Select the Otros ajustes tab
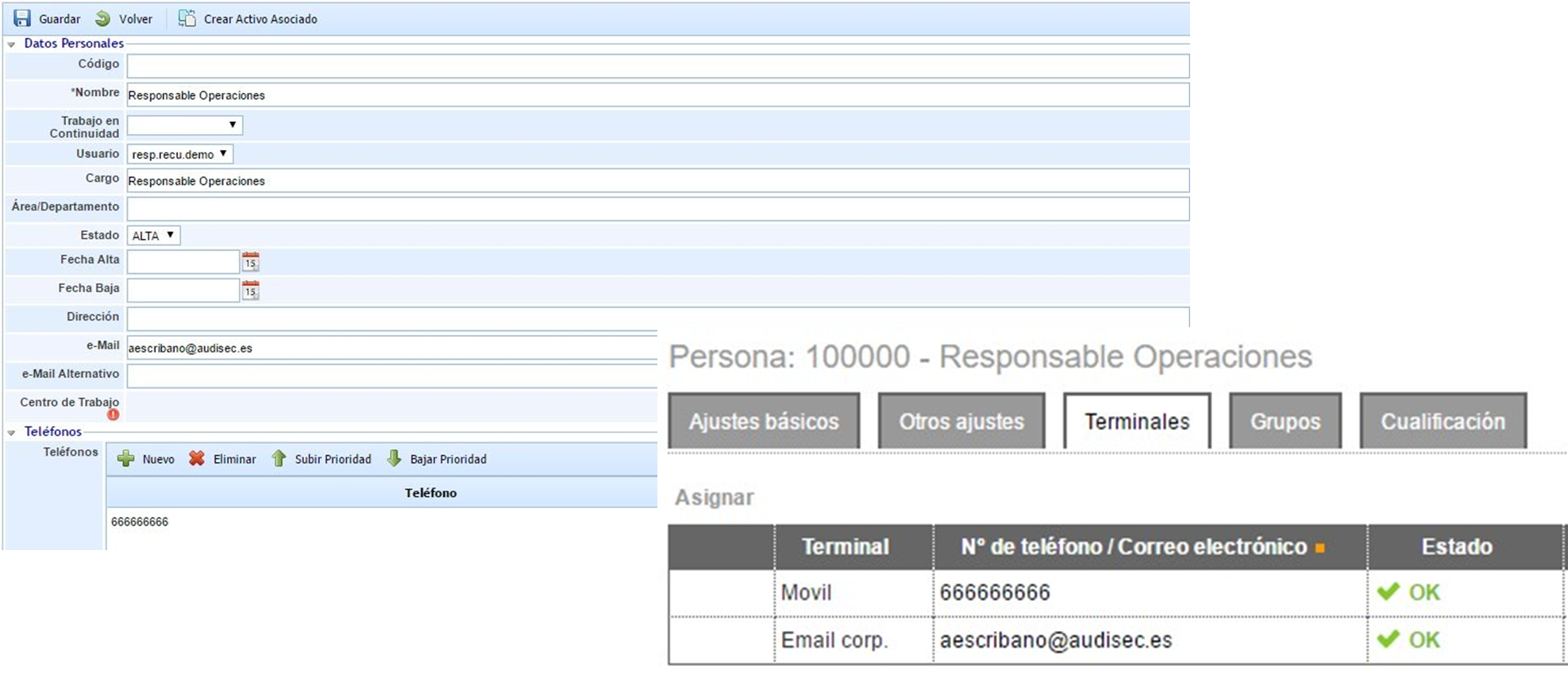Screen dimensions: 1568x674 click(961, 422)
